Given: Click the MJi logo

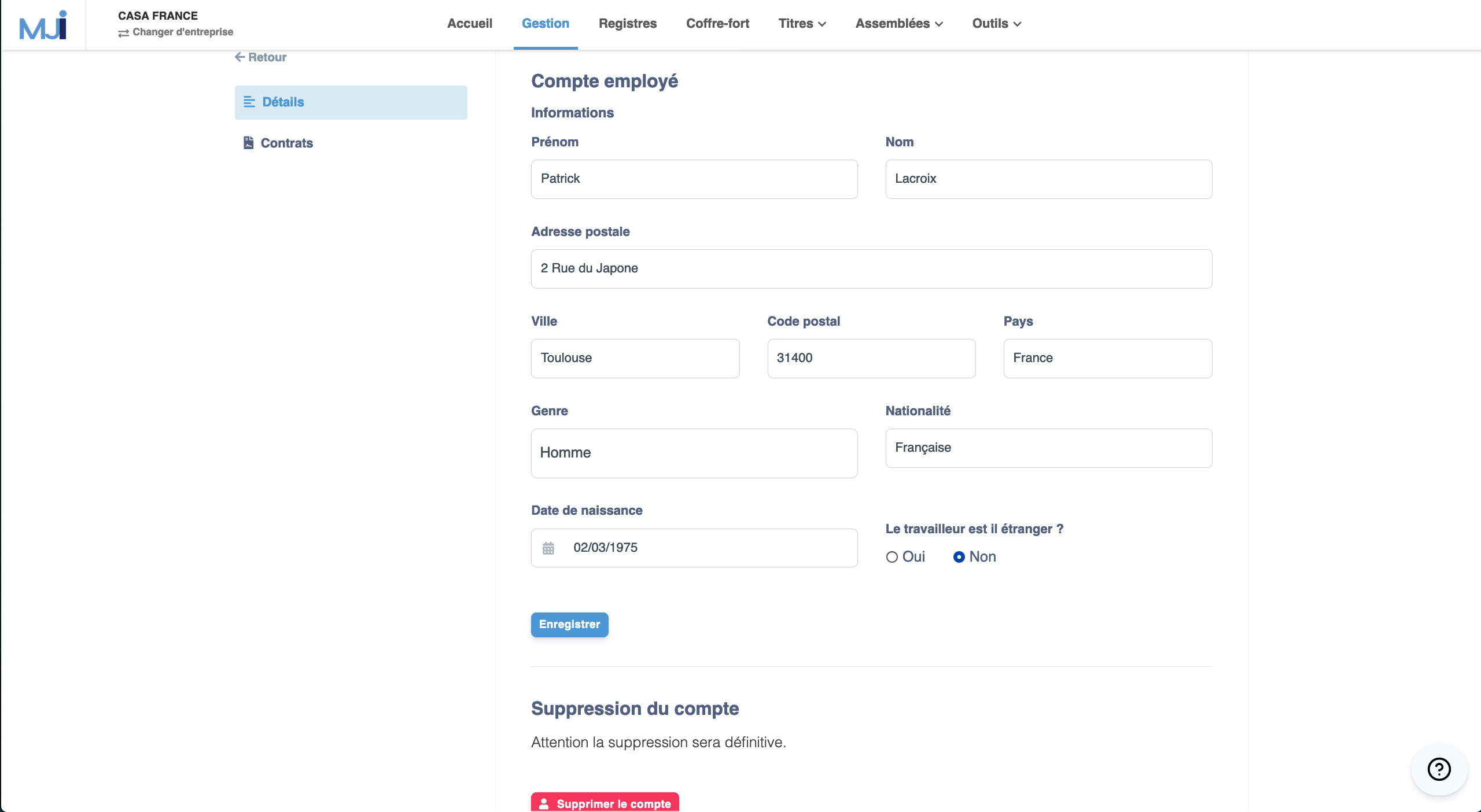Looking at the screenshot, I should tap(43, 25).
